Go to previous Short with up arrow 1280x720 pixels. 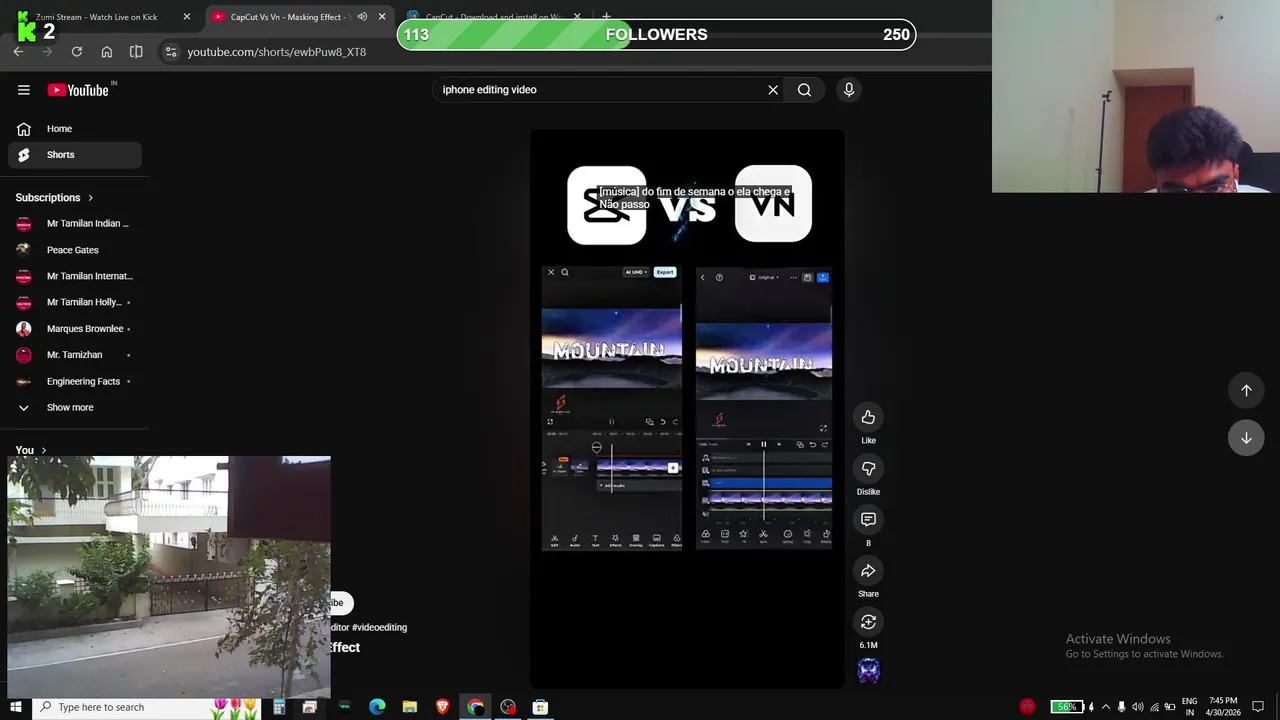tap(1246, 390)
